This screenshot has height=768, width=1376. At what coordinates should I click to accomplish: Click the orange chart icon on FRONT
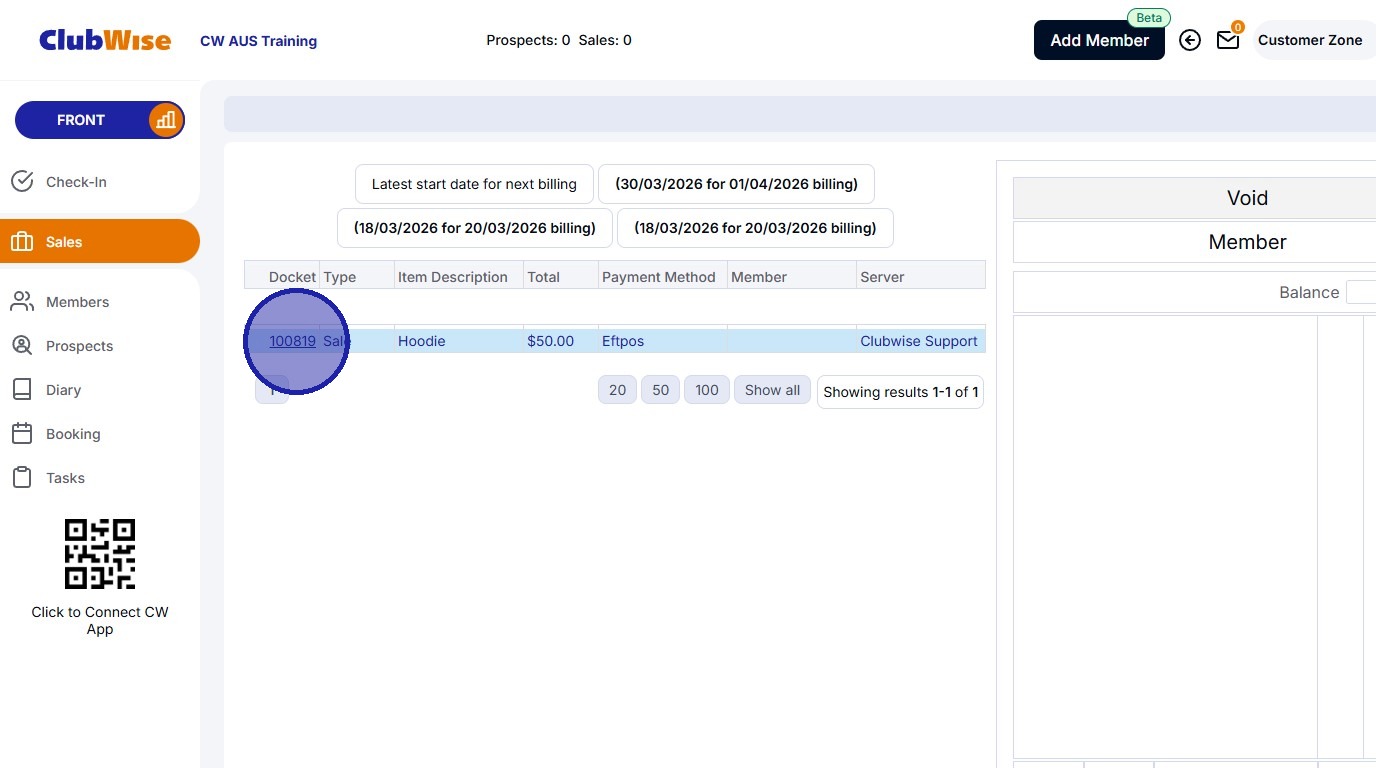165,120
